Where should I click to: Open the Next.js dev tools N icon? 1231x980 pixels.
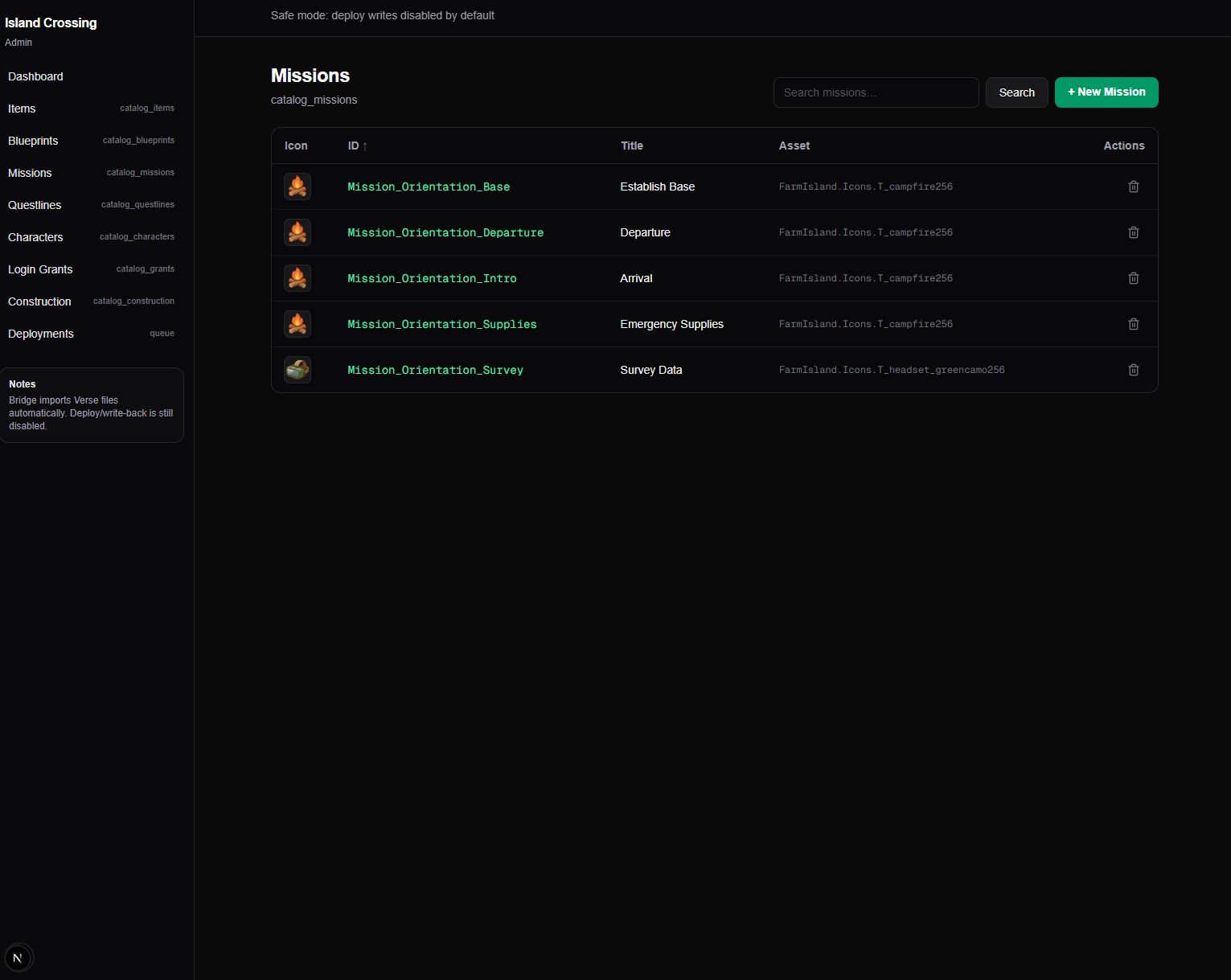(x=18, y=957)
